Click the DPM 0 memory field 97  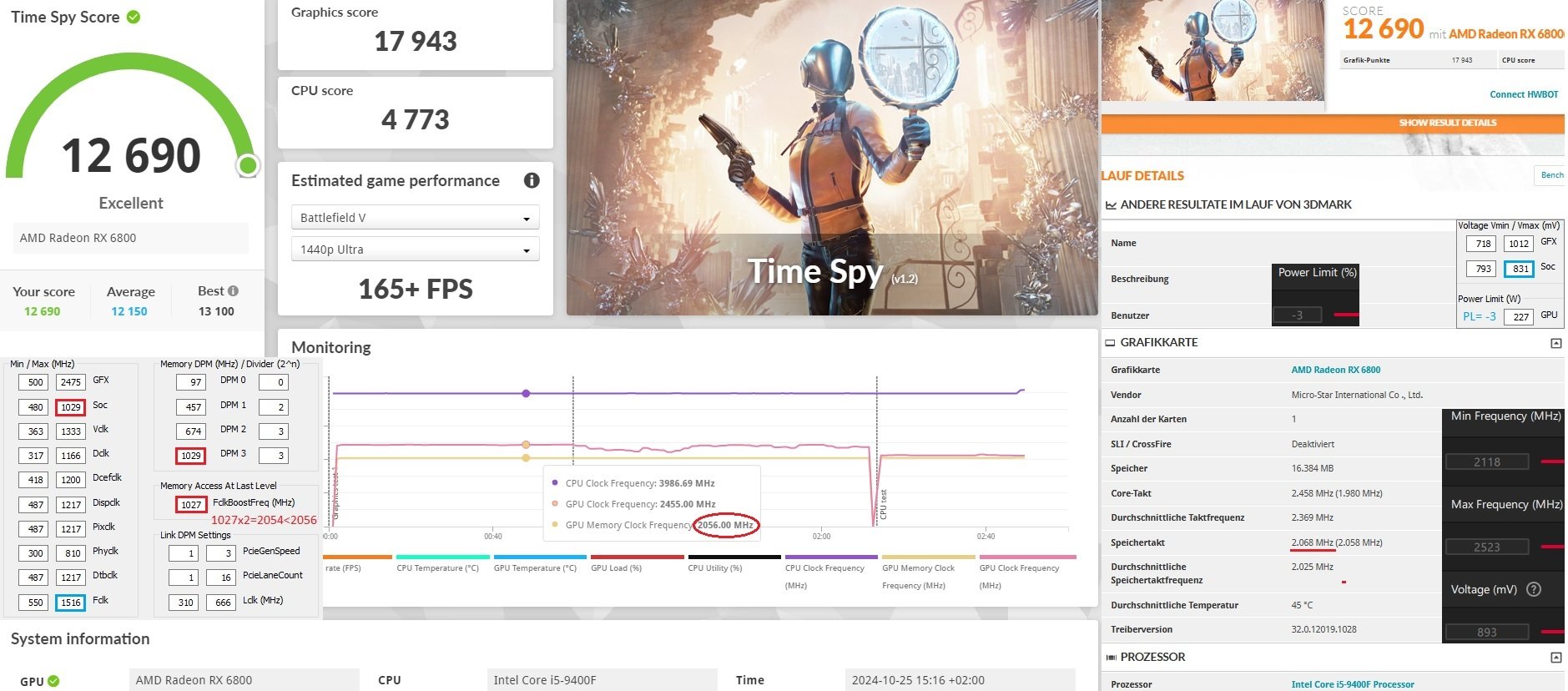191,382
